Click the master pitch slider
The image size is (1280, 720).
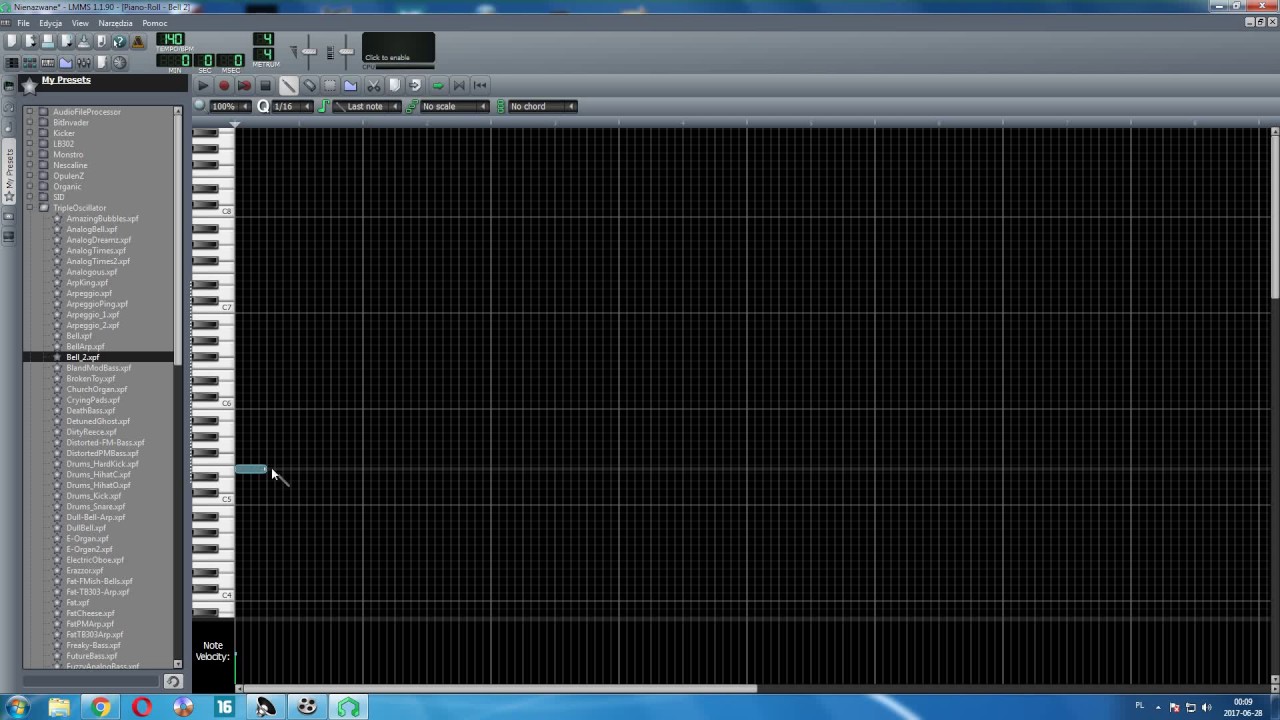pos(346,51)
